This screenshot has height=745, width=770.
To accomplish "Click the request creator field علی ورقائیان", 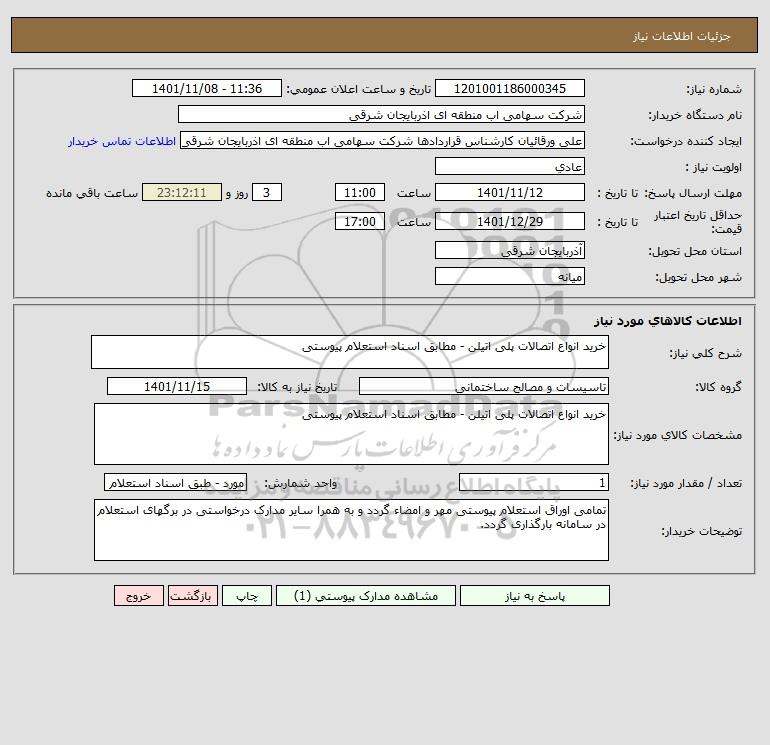I will tap(383, 141).
